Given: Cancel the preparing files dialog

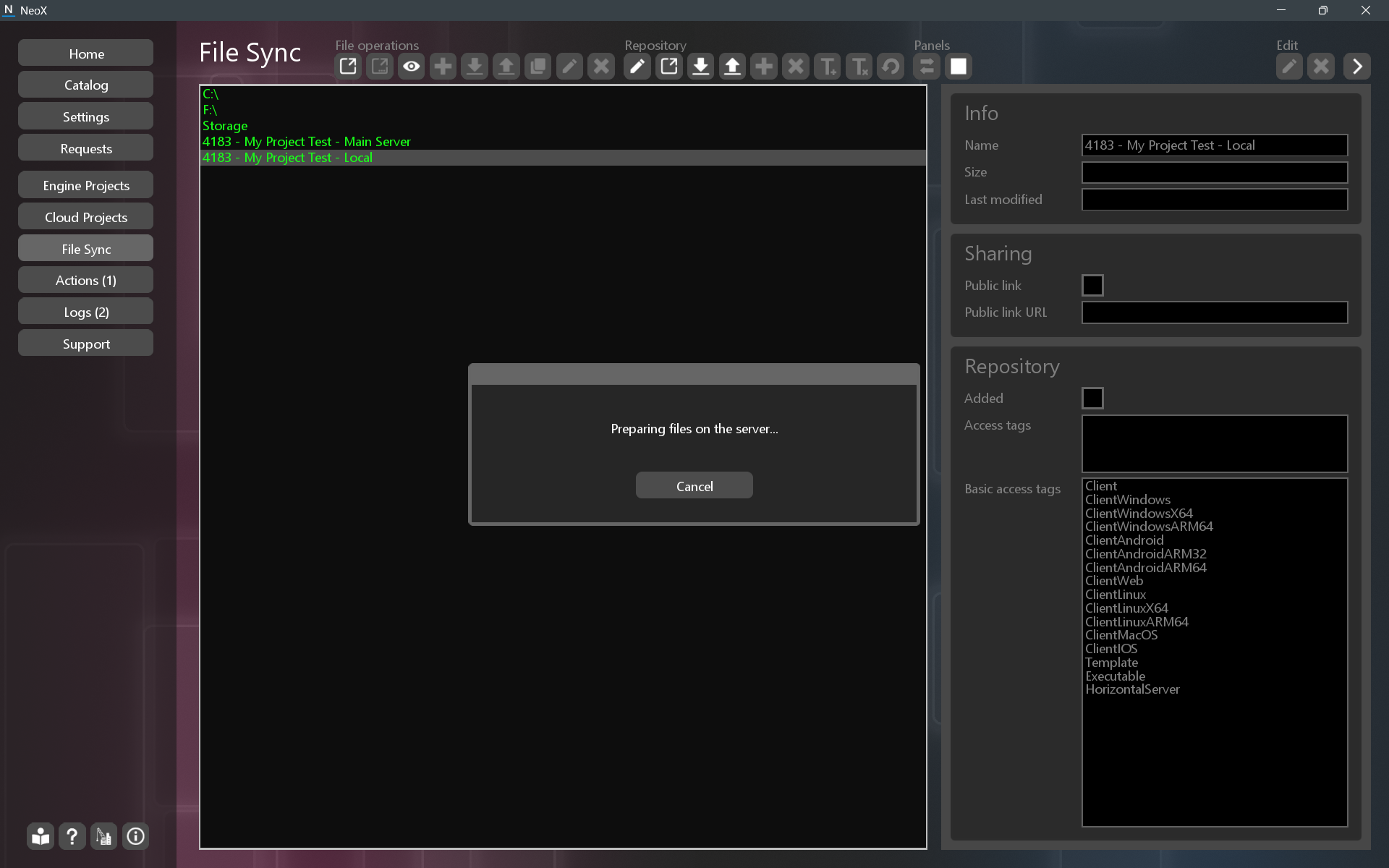Looking at the screenshot, I should tap(694, 486).
